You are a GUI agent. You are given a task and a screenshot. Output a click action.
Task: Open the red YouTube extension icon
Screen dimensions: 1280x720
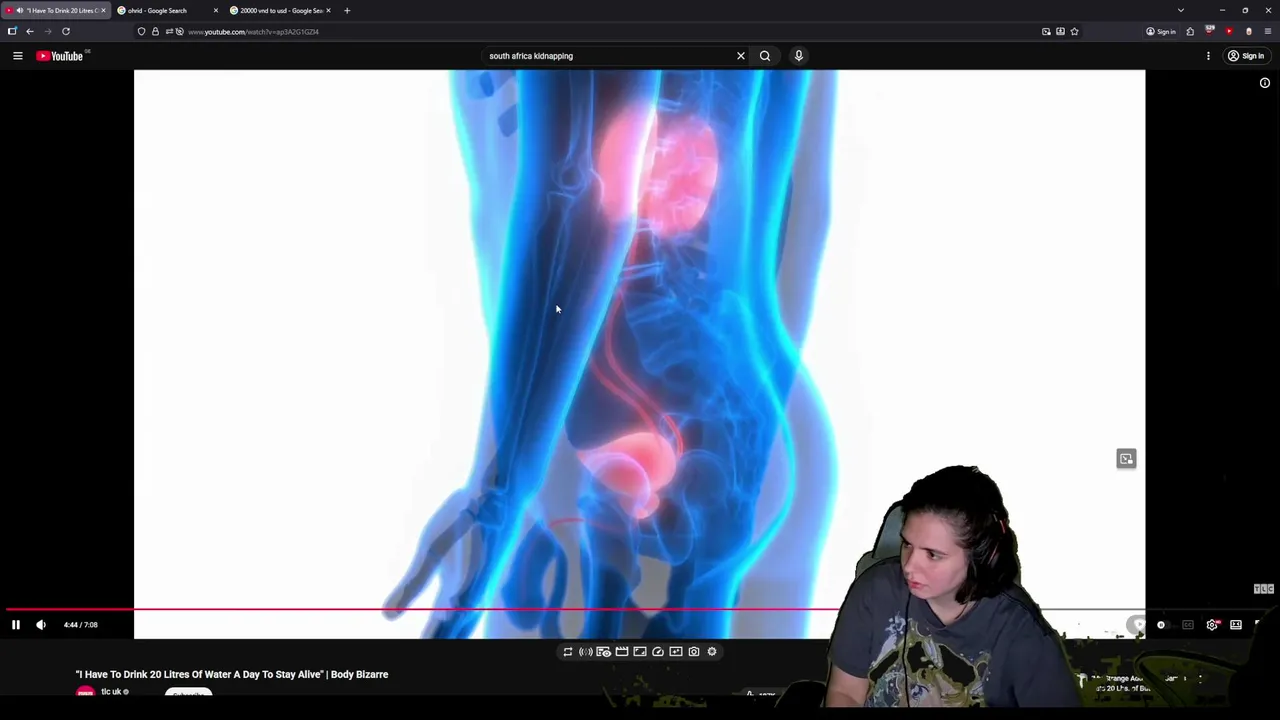1229,32
